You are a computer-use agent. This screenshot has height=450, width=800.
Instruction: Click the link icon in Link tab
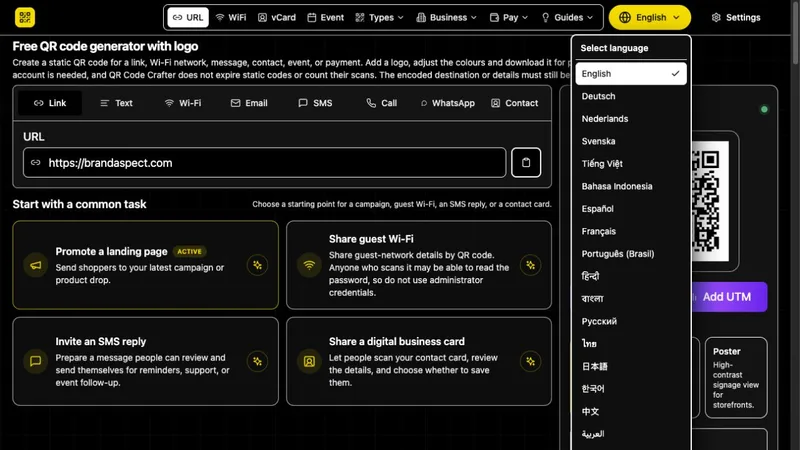click(38, 103)
